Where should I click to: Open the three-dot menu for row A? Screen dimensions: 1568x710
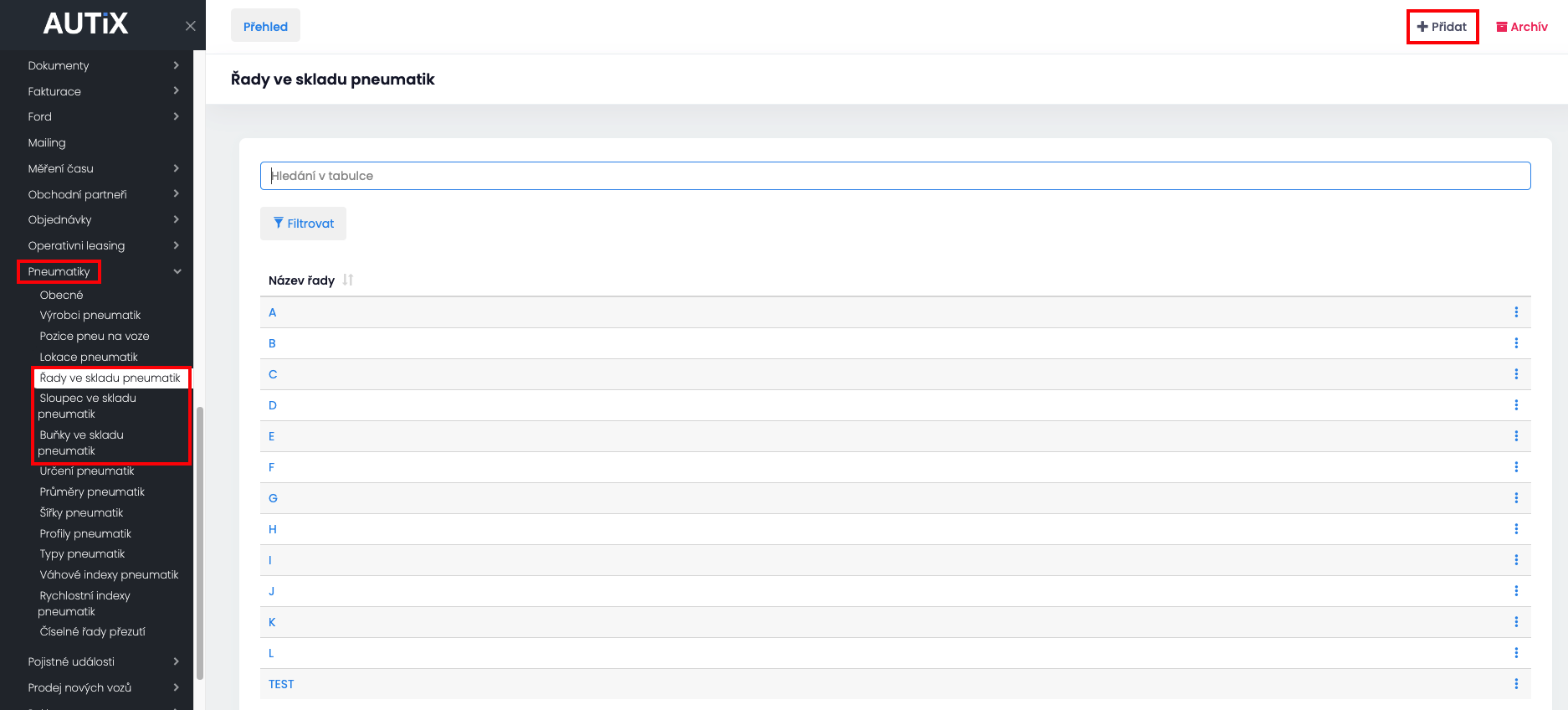click(x=1515, y=312)
